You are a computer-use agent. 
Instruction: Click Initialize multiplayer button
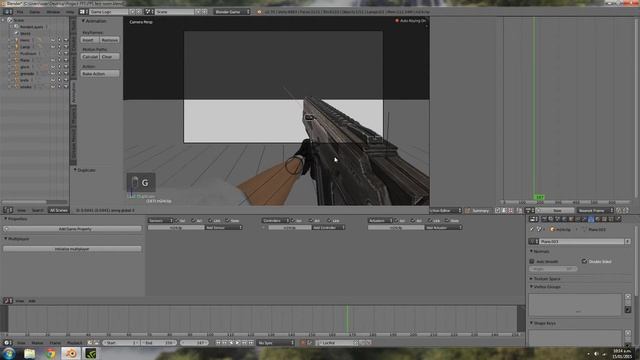click(72, 249)
